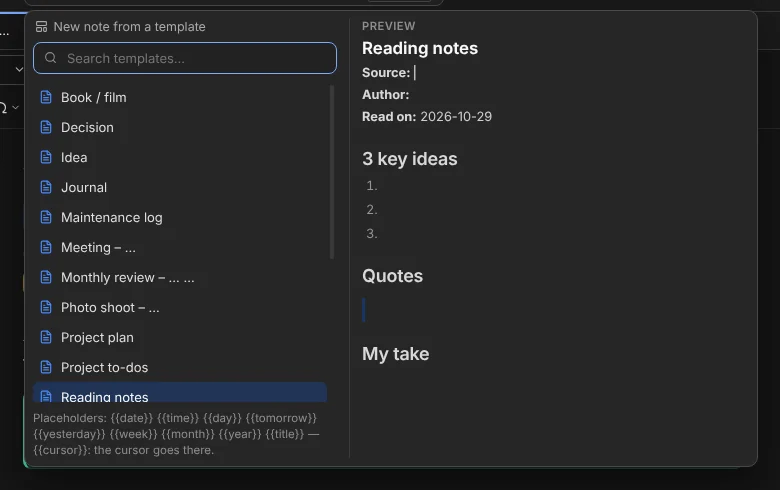Click list item number 1 in preview
Viewport: 780px width, 490px height.
(x=372, y=186)
